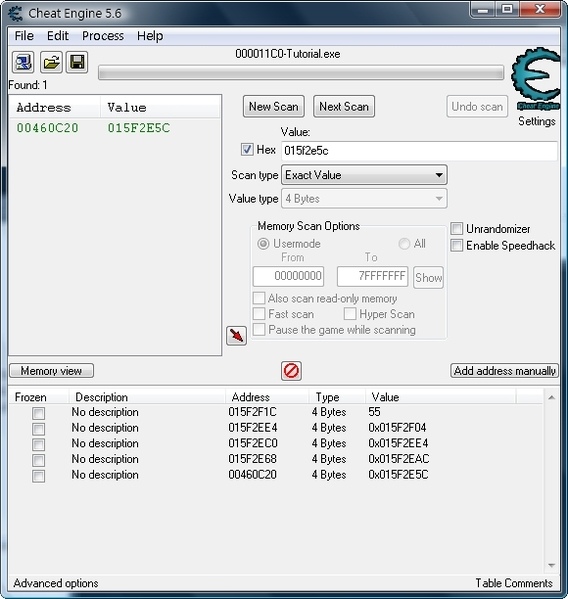This screenshot has width=568, height=599.
Task: Freeze the entry at address 015F2F1C
Action: (x=38, y=413)
